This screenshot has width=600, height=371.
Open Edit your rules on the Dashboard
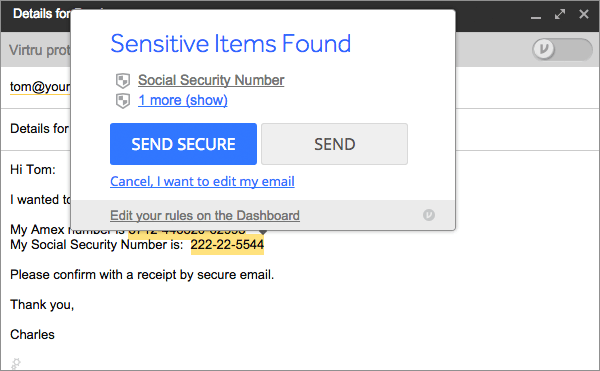pos(205,215)
